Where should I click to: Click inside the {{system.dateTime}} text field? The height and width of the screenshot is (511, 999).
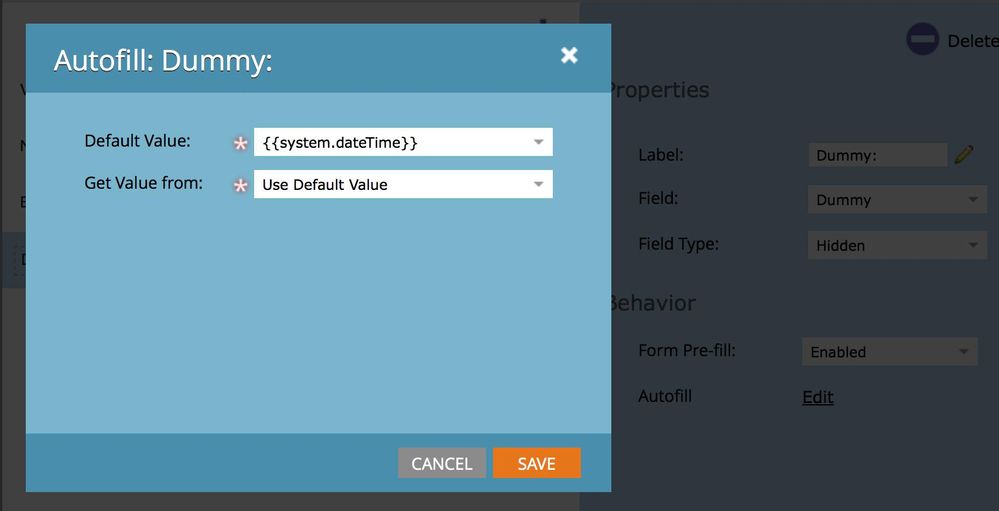click(x=390, y=142)
